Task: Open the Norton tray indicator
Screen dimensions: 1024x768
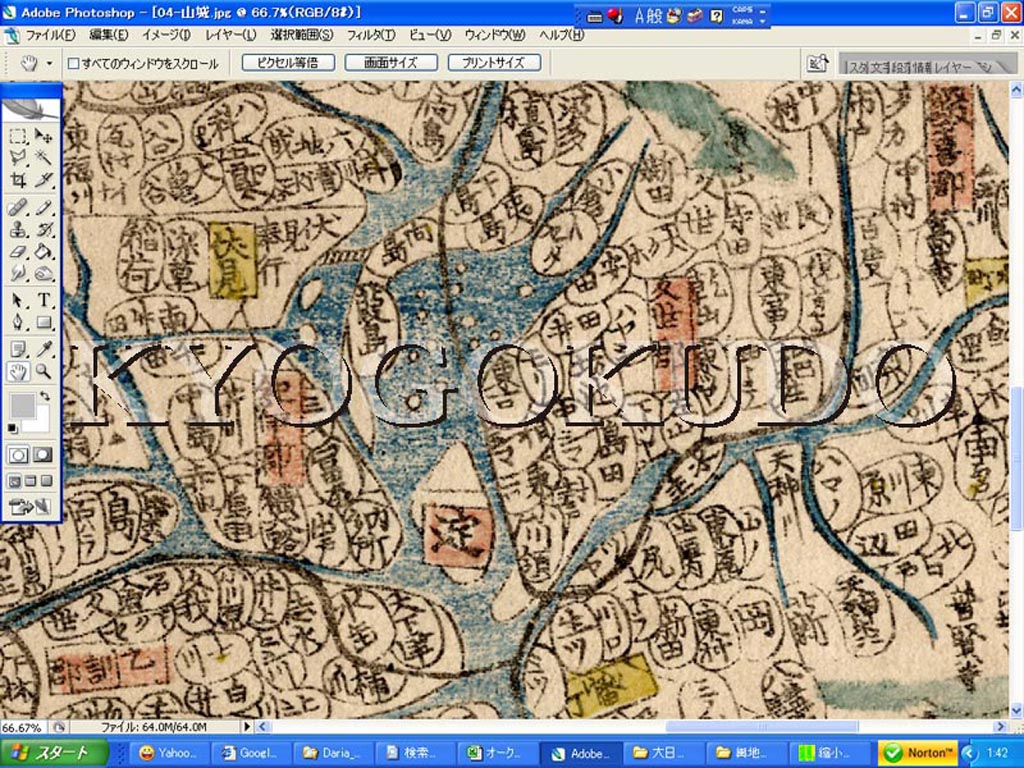Action: [918, 753]
